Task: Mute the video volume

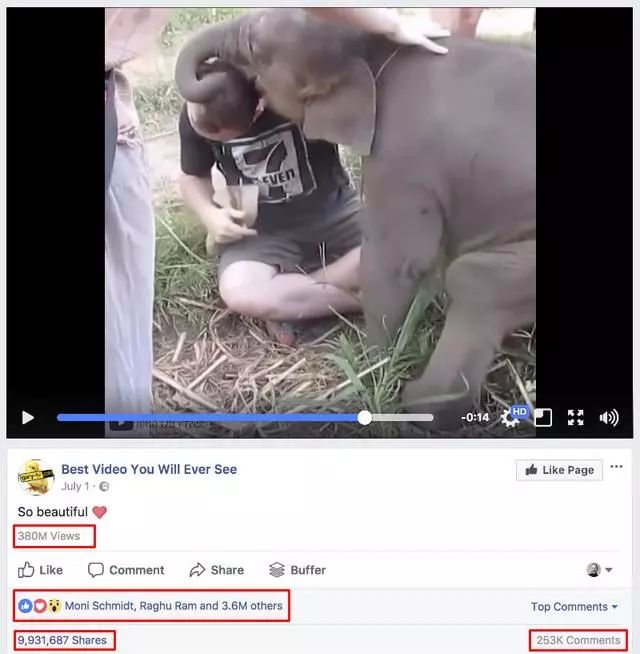Action: [609, 418]
